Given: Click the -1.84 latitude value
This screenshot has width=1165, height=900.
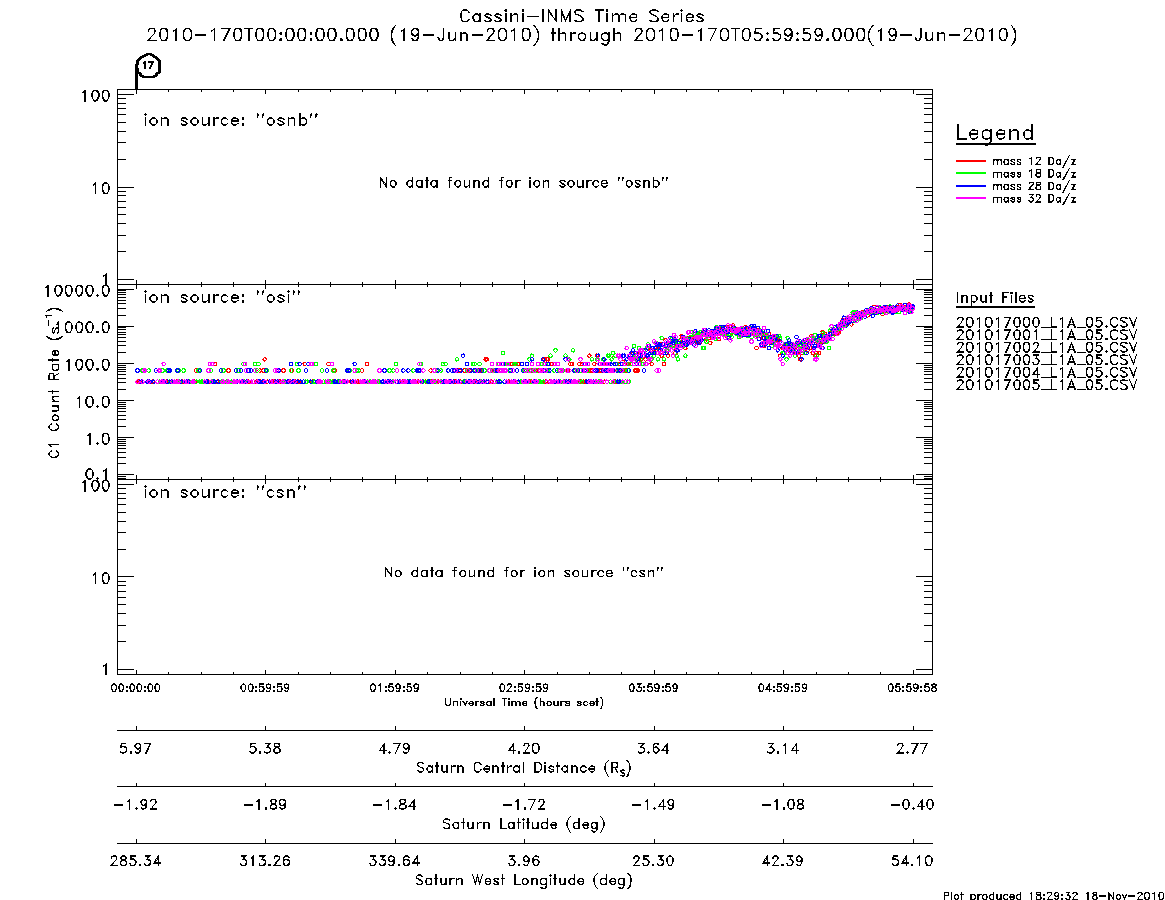Looking at the screenshot, I should (395, 805).
